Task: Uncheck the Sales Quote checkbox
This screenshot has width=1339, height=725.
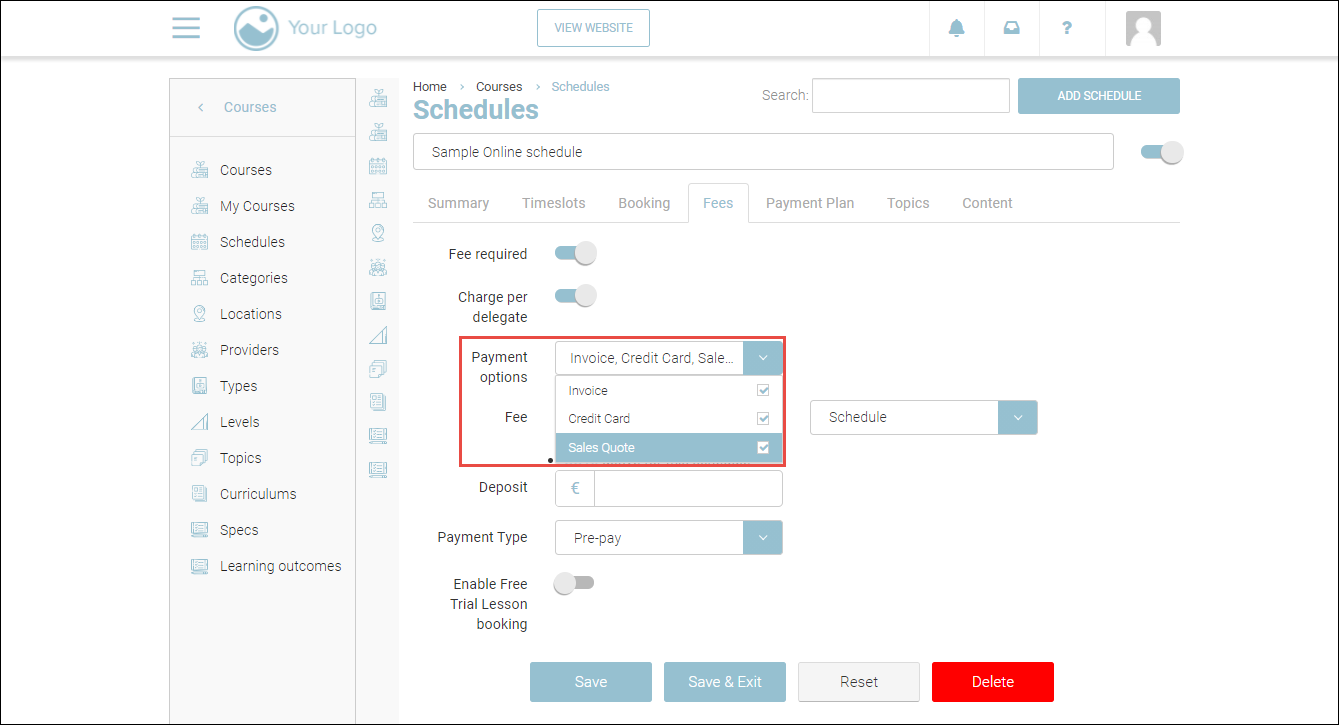Action: click(763, 448)
